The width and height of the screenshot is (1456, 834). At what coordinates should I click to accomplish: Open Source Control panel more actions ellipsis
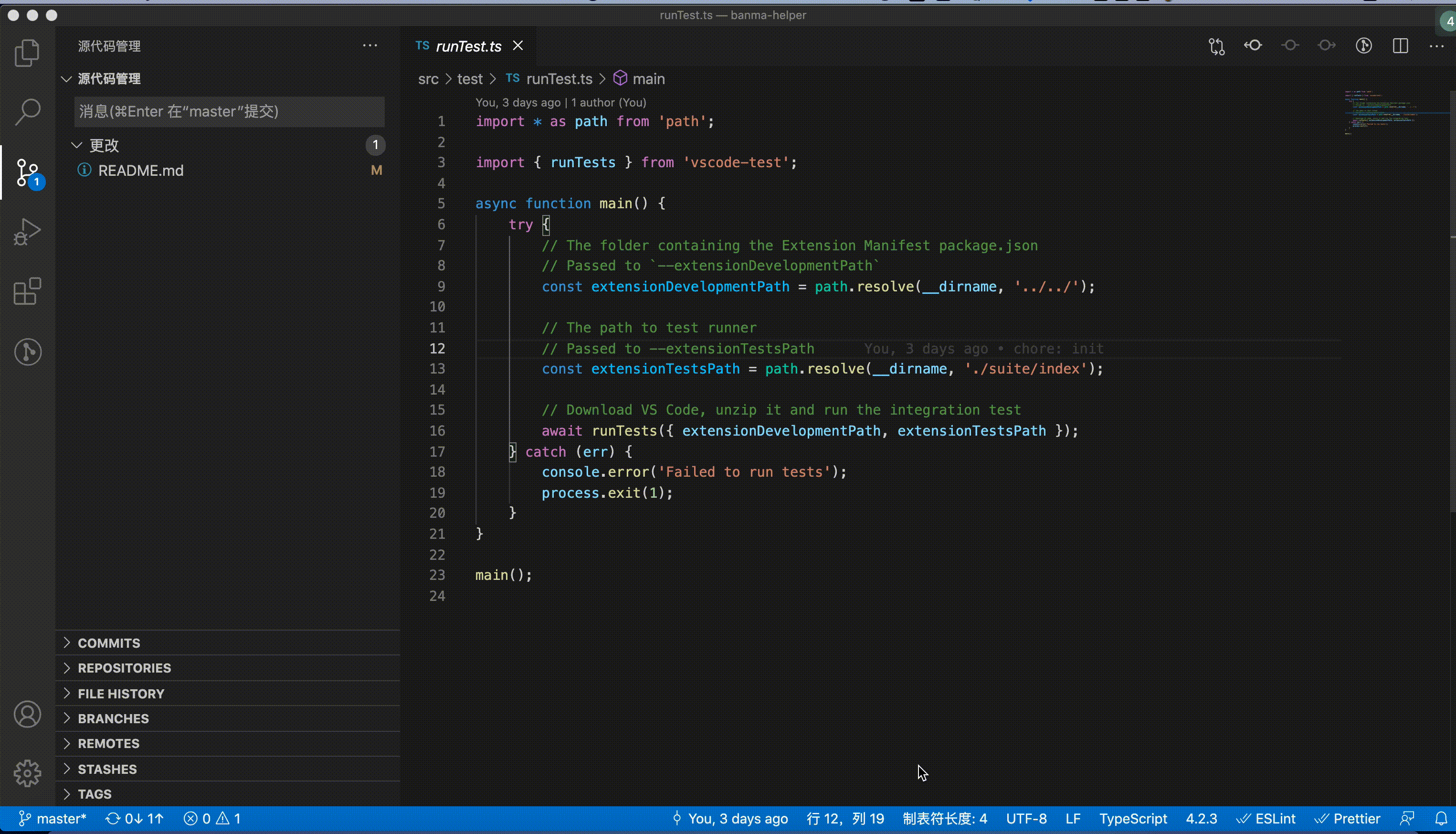click(x=369, y=46)
